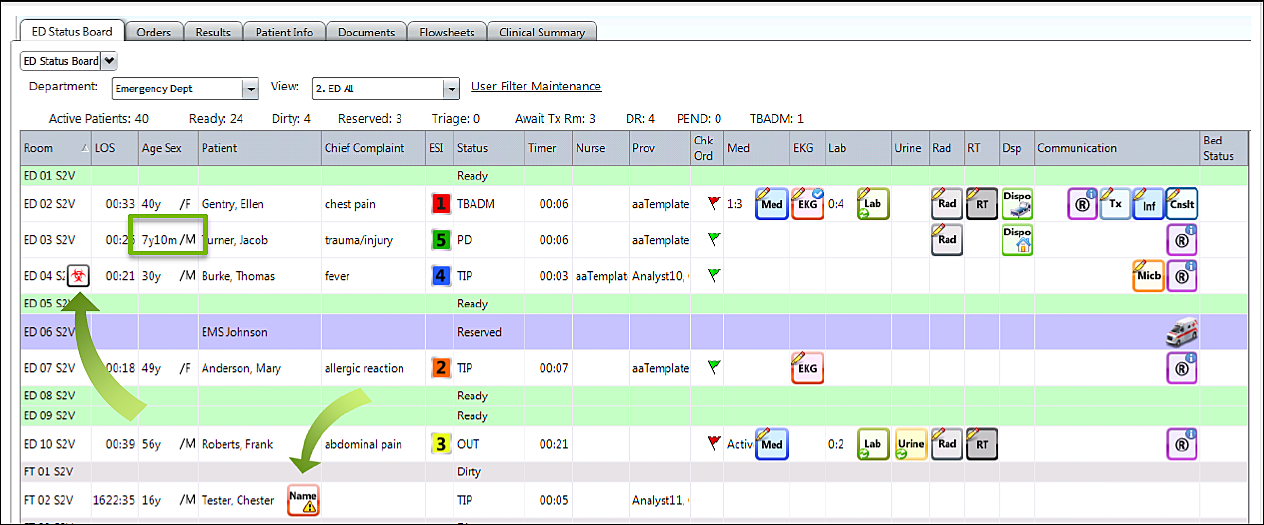Click the ® icon in Anderson, Mary's row
The height and width of the screenshot is (525, 1264).
click(1182, 368)
